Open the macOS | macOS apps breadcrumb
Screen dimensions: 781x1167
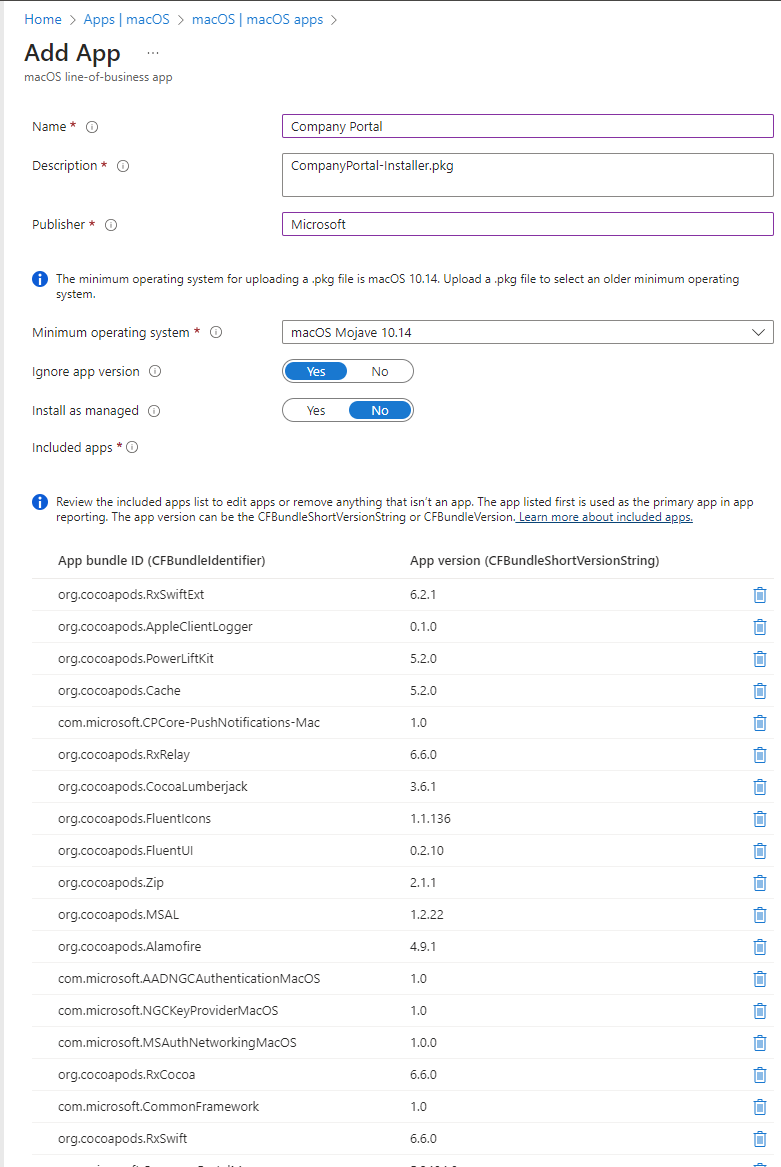point(258,19)
